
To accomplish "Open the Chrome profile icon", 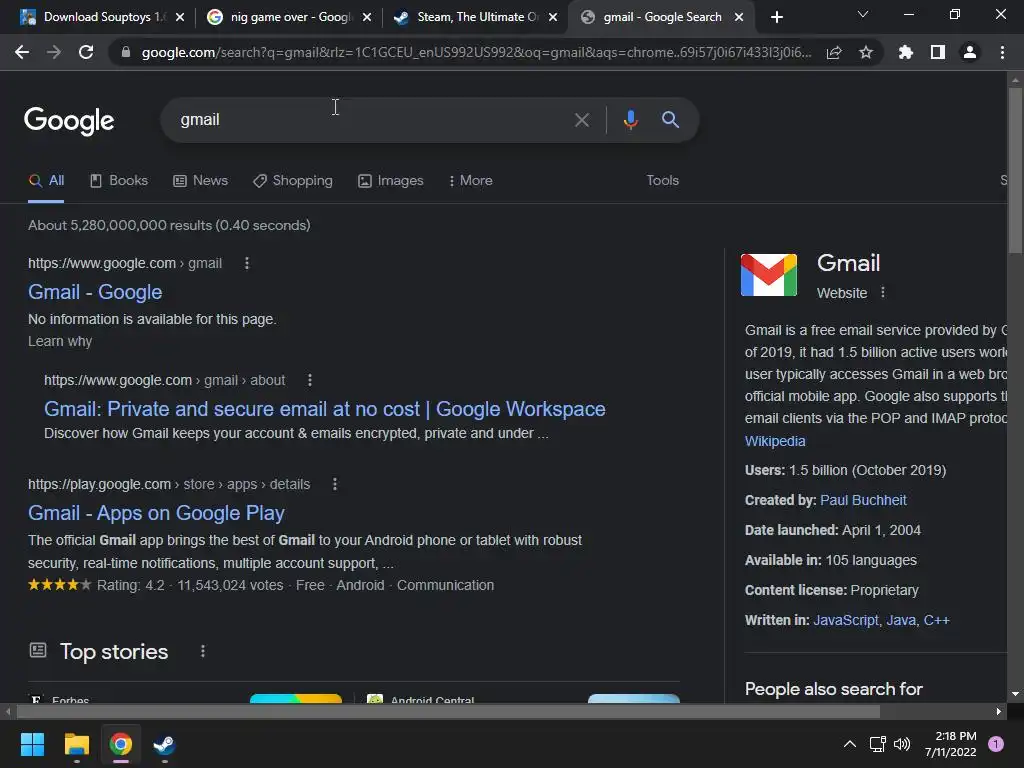I will tap(970, 52).
